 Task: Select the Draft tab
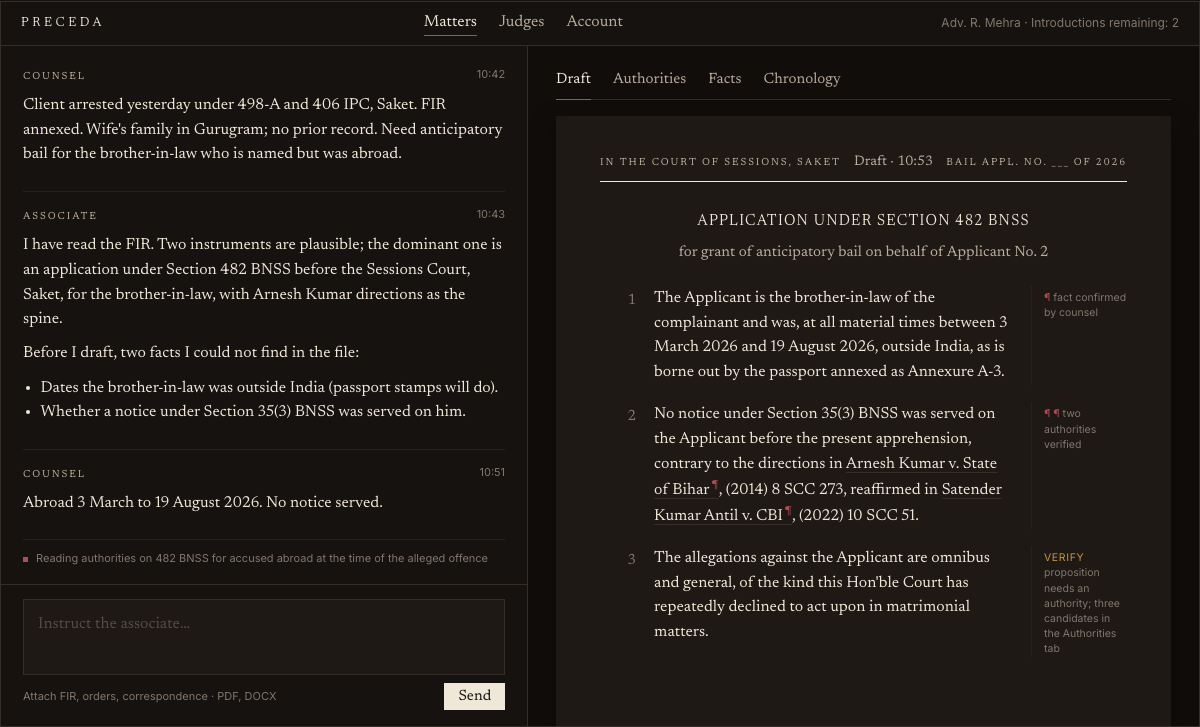[573, 79]
